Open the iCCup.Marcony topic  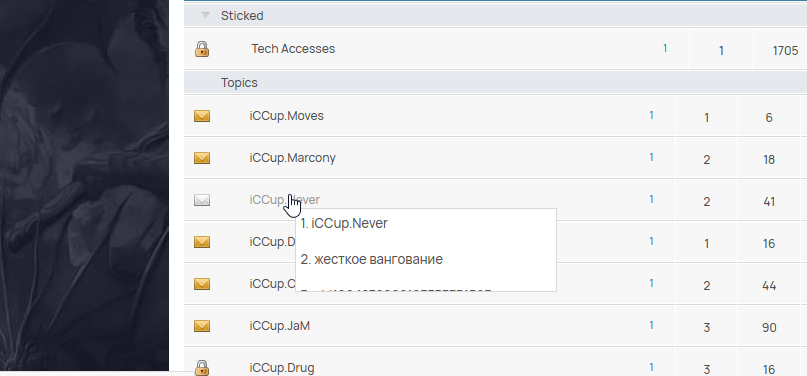click(292, 157)
